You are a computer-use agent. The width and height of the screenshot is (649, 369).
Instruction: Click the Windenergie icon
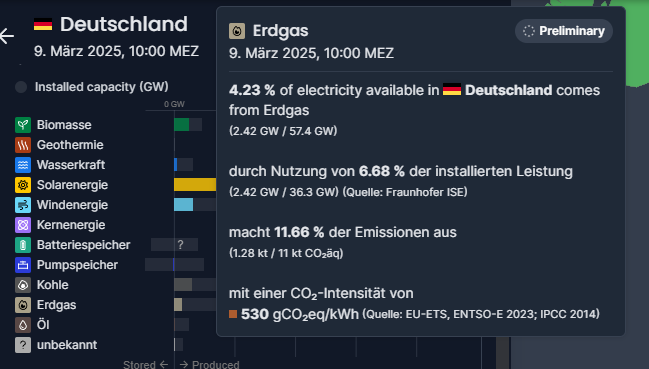point(23,205)
